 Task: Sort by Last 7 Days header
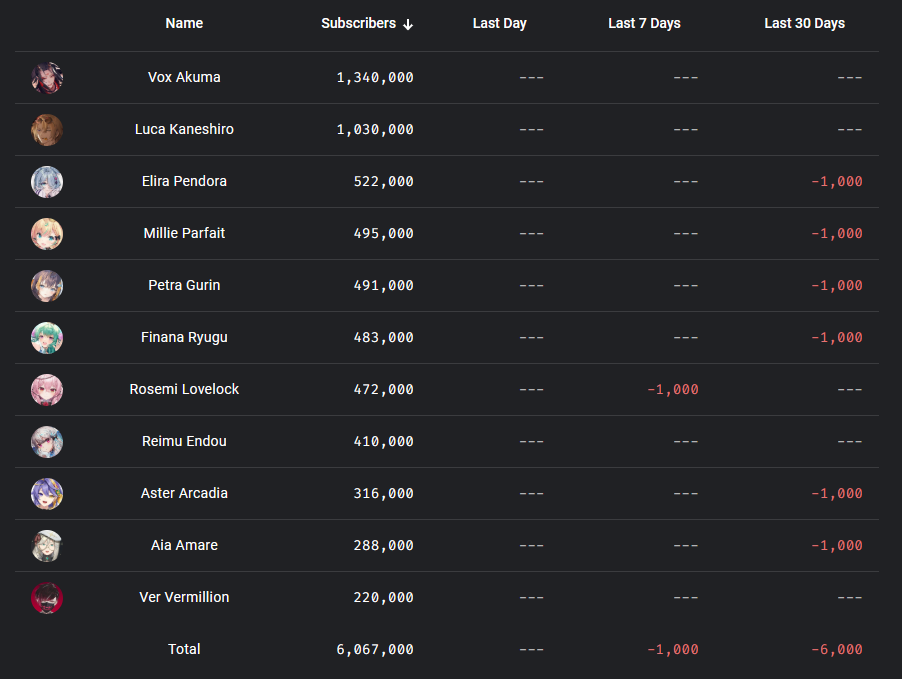click(x=644, y=23)
